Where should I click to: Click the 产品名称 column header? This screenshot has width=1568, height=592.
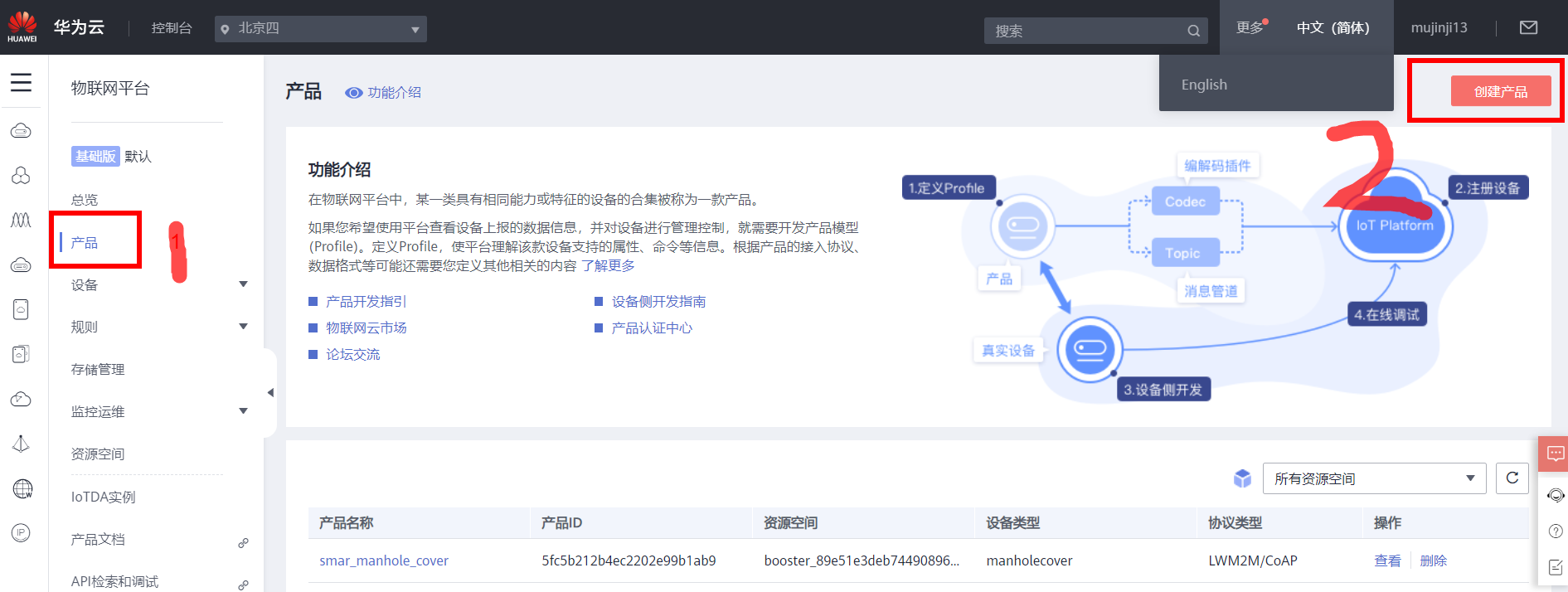click(346, 523)
